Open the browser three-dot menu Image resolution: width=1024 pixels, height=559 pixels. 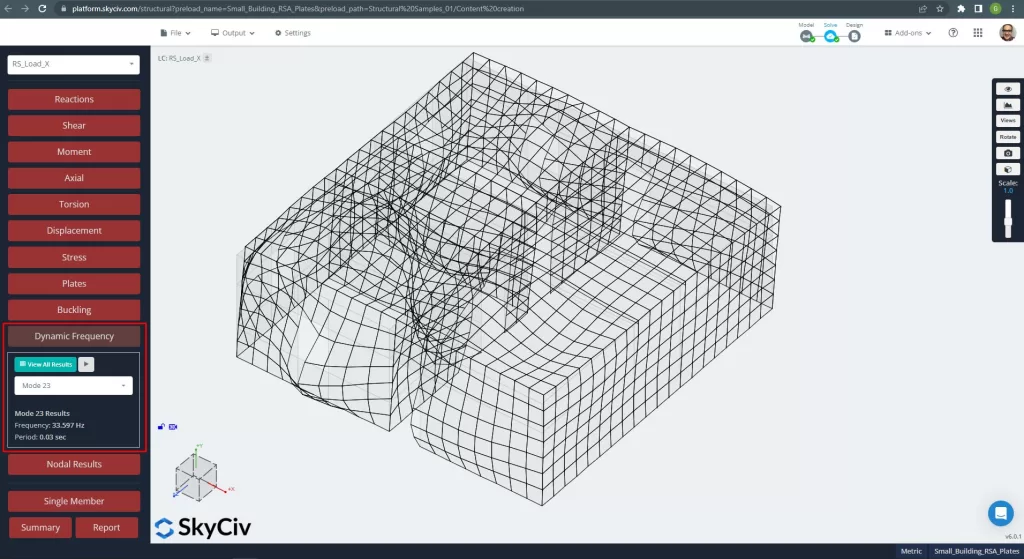click(1013, 8)
